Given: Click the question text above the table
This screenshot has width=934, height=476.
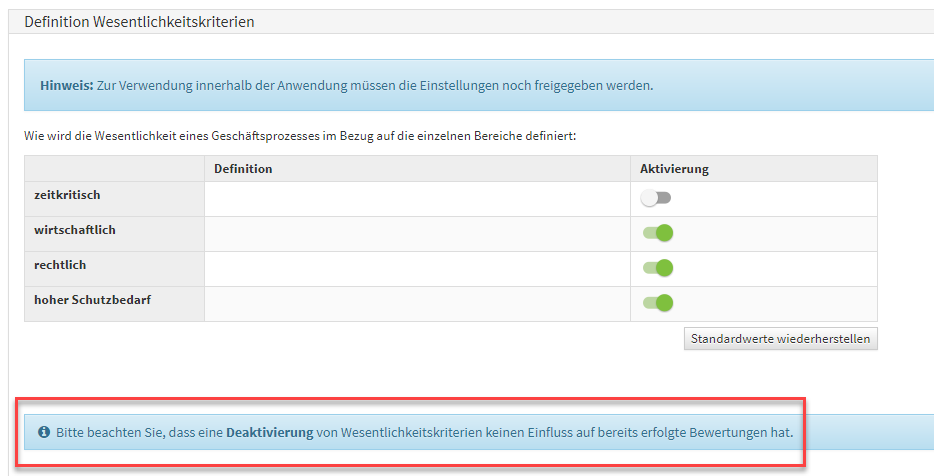Looking at the screenshot, I should click(x=299, y=135).
